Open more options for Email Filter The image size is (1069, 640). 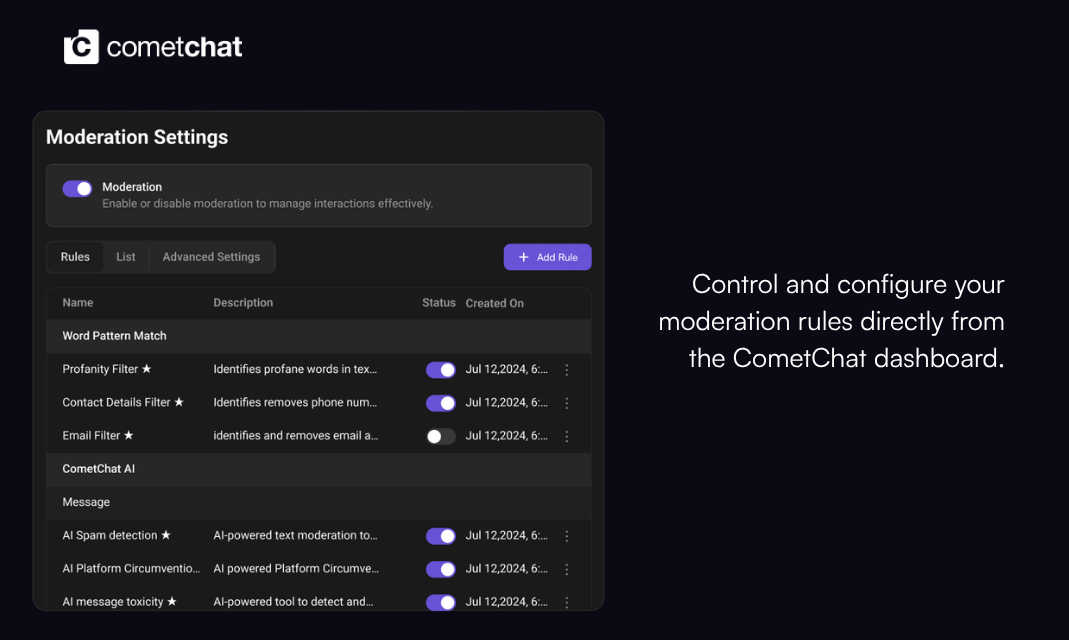click(x=567, y=436)
